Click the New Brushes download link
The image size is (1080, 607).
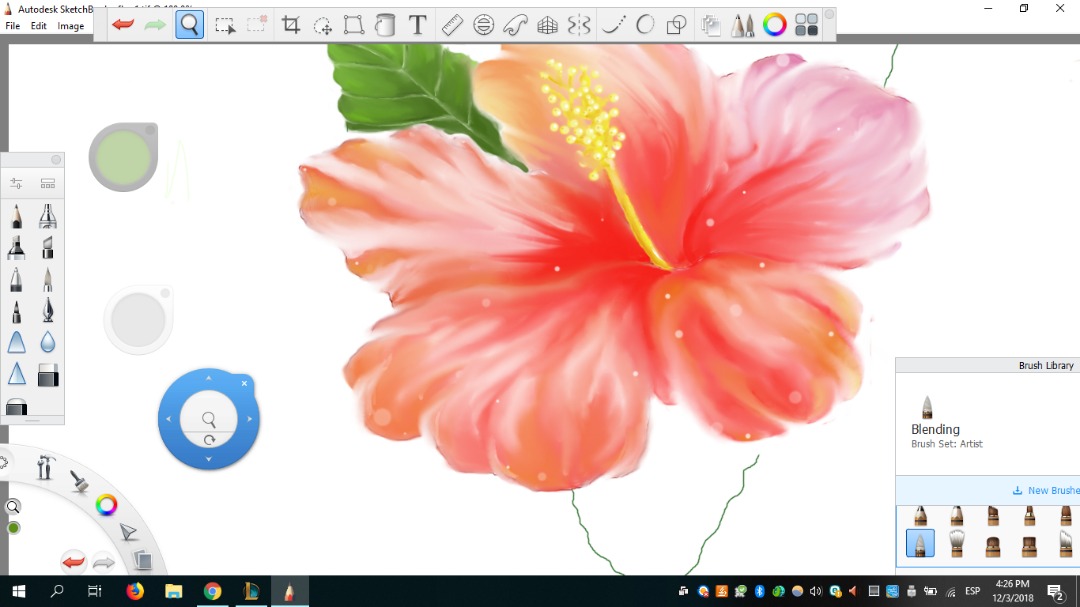(x=1048, y=490)
